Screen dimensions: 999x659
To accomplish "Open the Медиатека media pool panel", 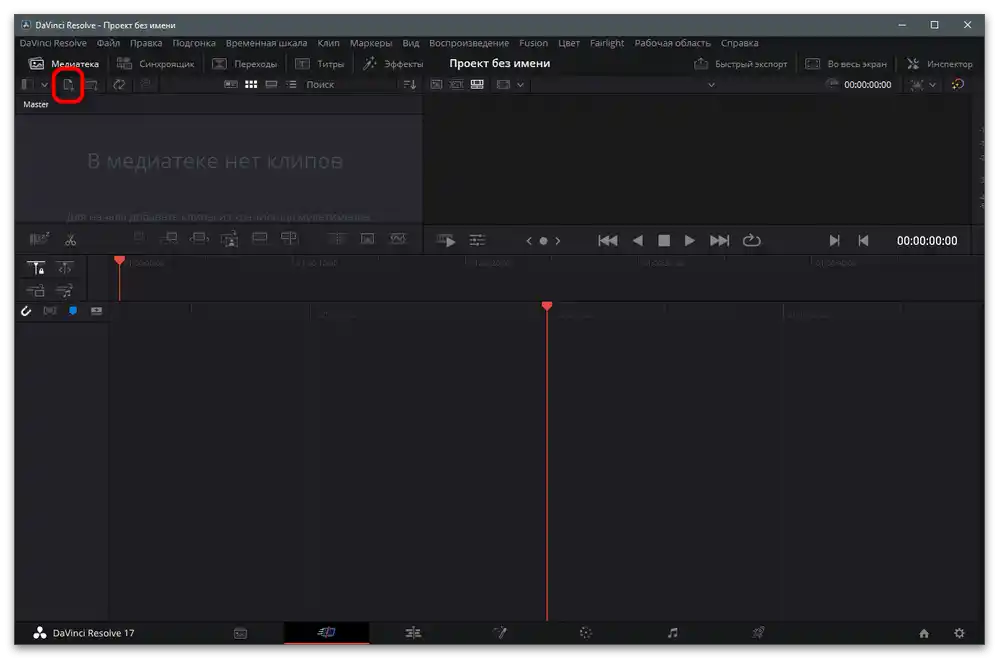I will [64, 64].
